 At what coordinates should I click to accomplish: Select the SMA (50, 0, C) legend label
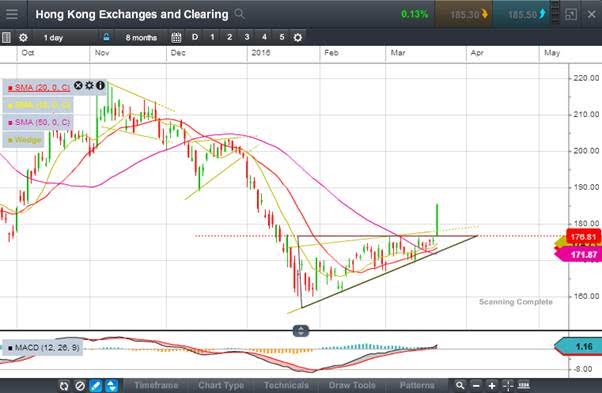click(x=42, y=122)
